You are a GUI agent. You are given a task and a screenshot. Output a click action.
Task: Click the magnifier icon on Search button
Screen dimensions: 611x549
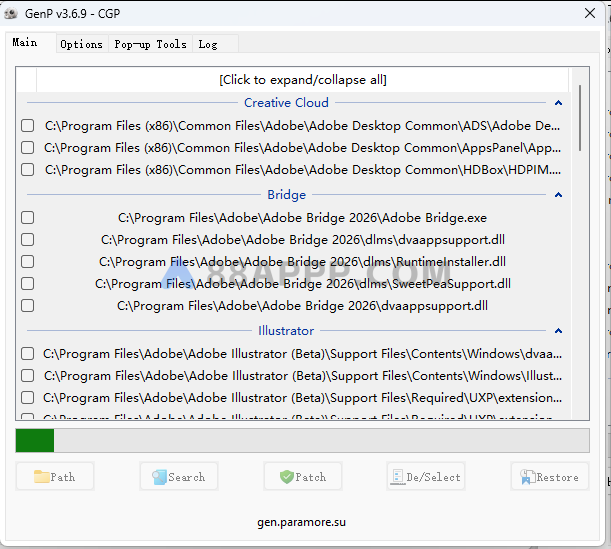tap(159, 477)
